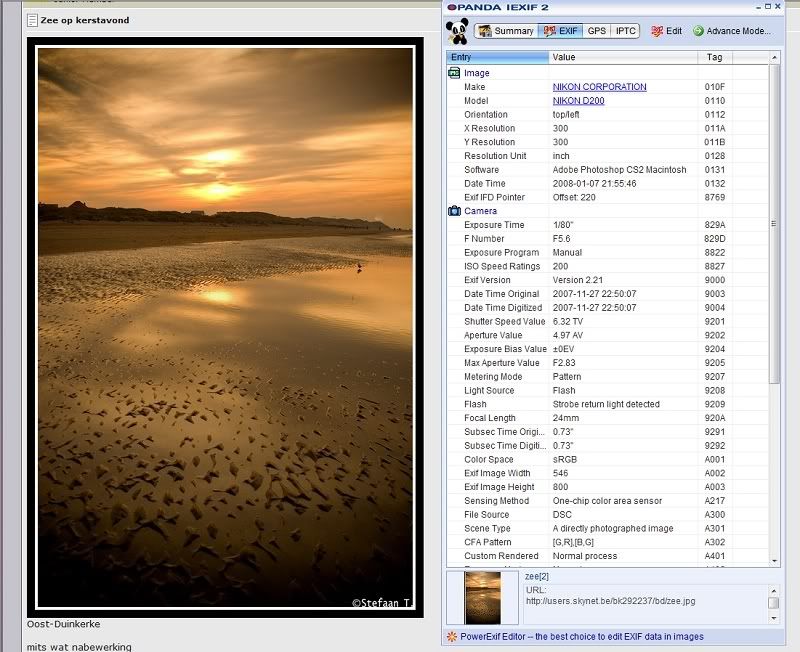The width and height of the screenshot is (800, 652).
Task: Select the Orientation top/left row
Action: click(607, 114)
